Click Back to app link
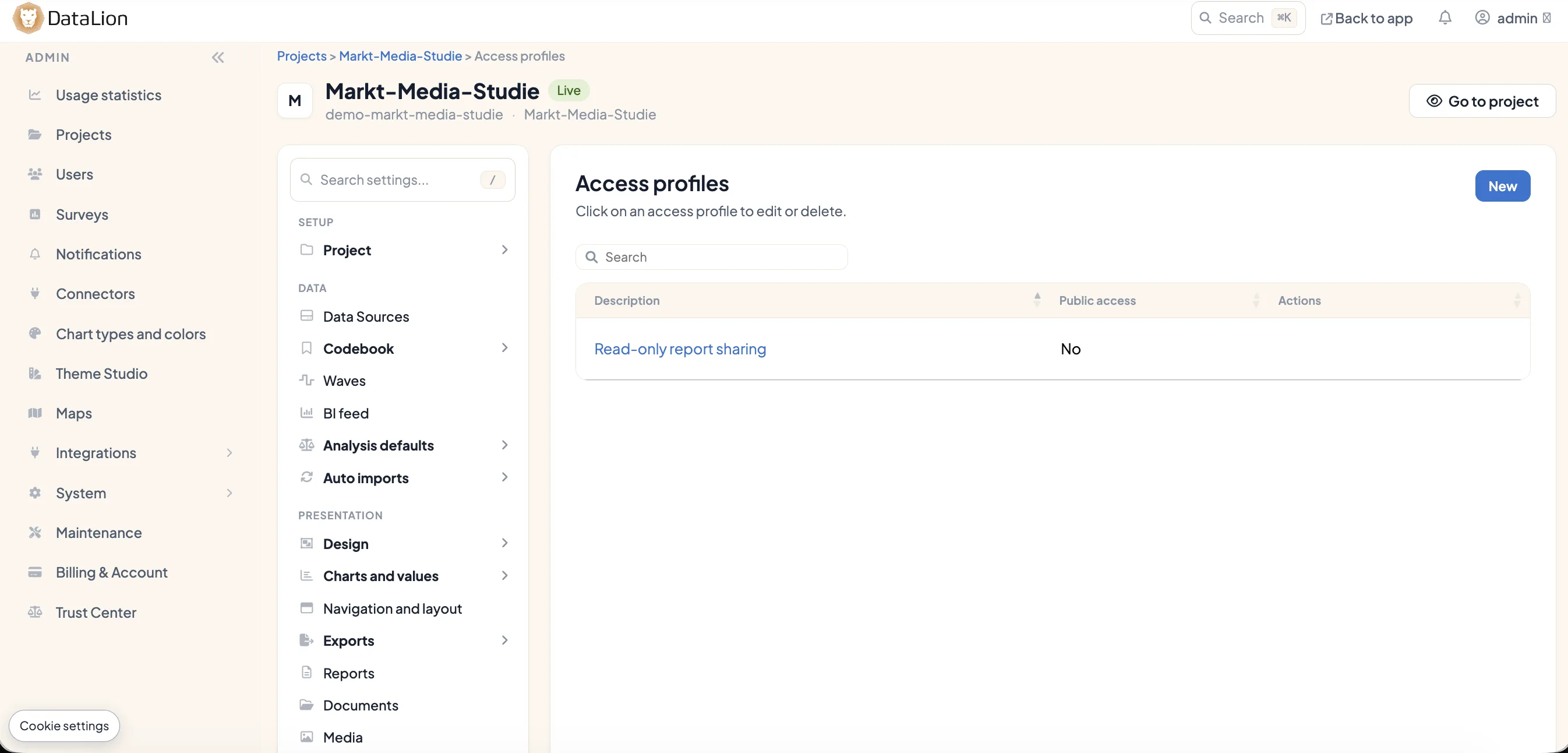 [1366, 18]
